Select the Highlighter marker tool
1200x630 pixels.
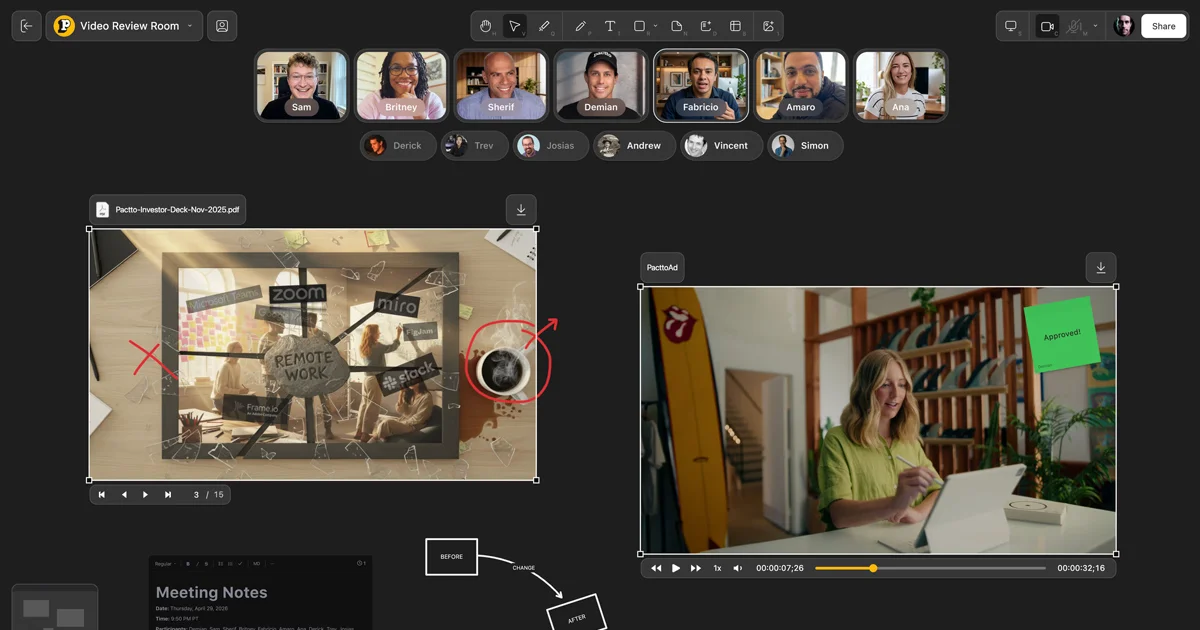544,26
